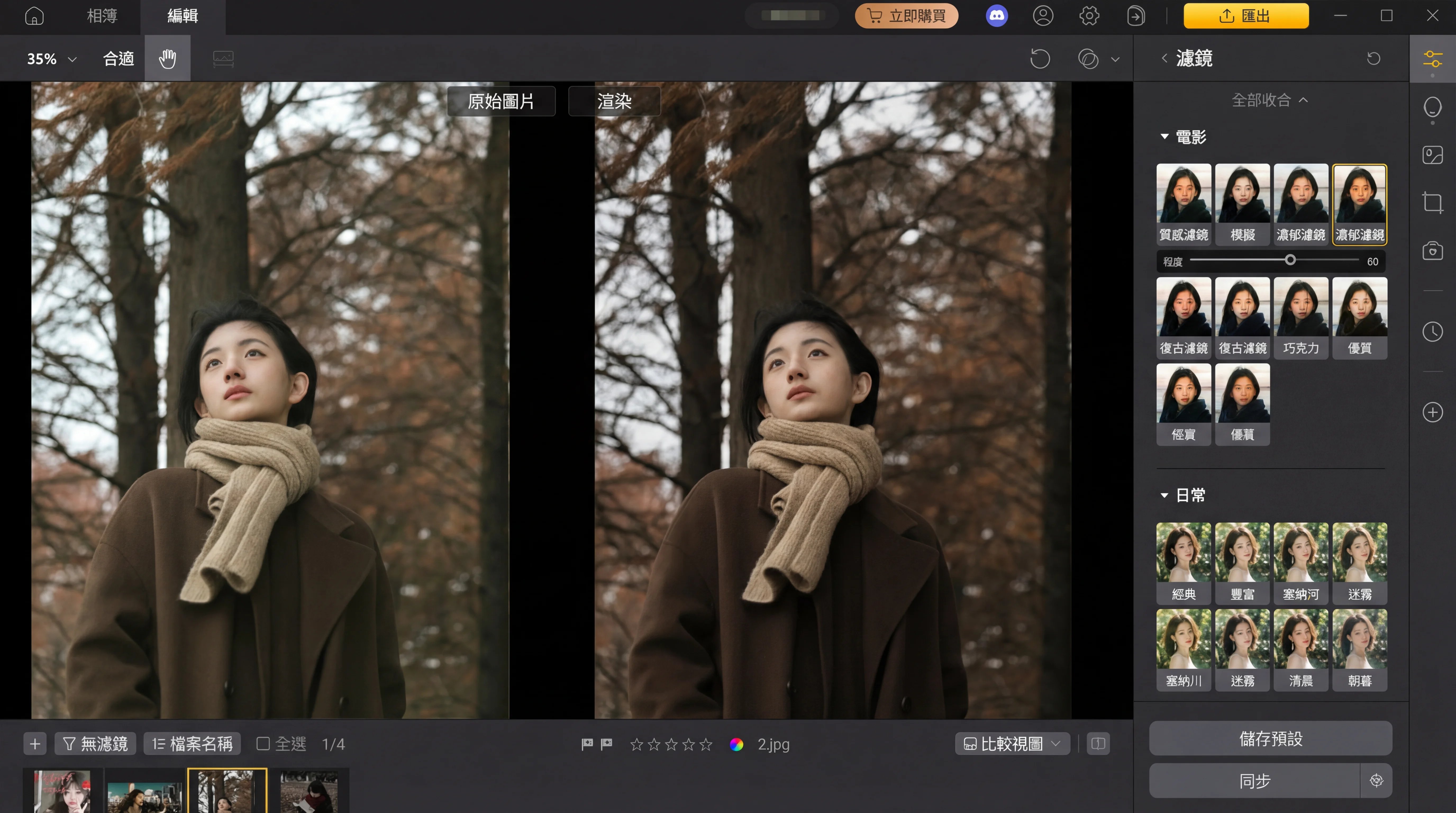Image resolution: width=1456 pixels, height=813 pixels.
Task: Check the 全選 select all checkbox
Action: click(x=263, y=743)
